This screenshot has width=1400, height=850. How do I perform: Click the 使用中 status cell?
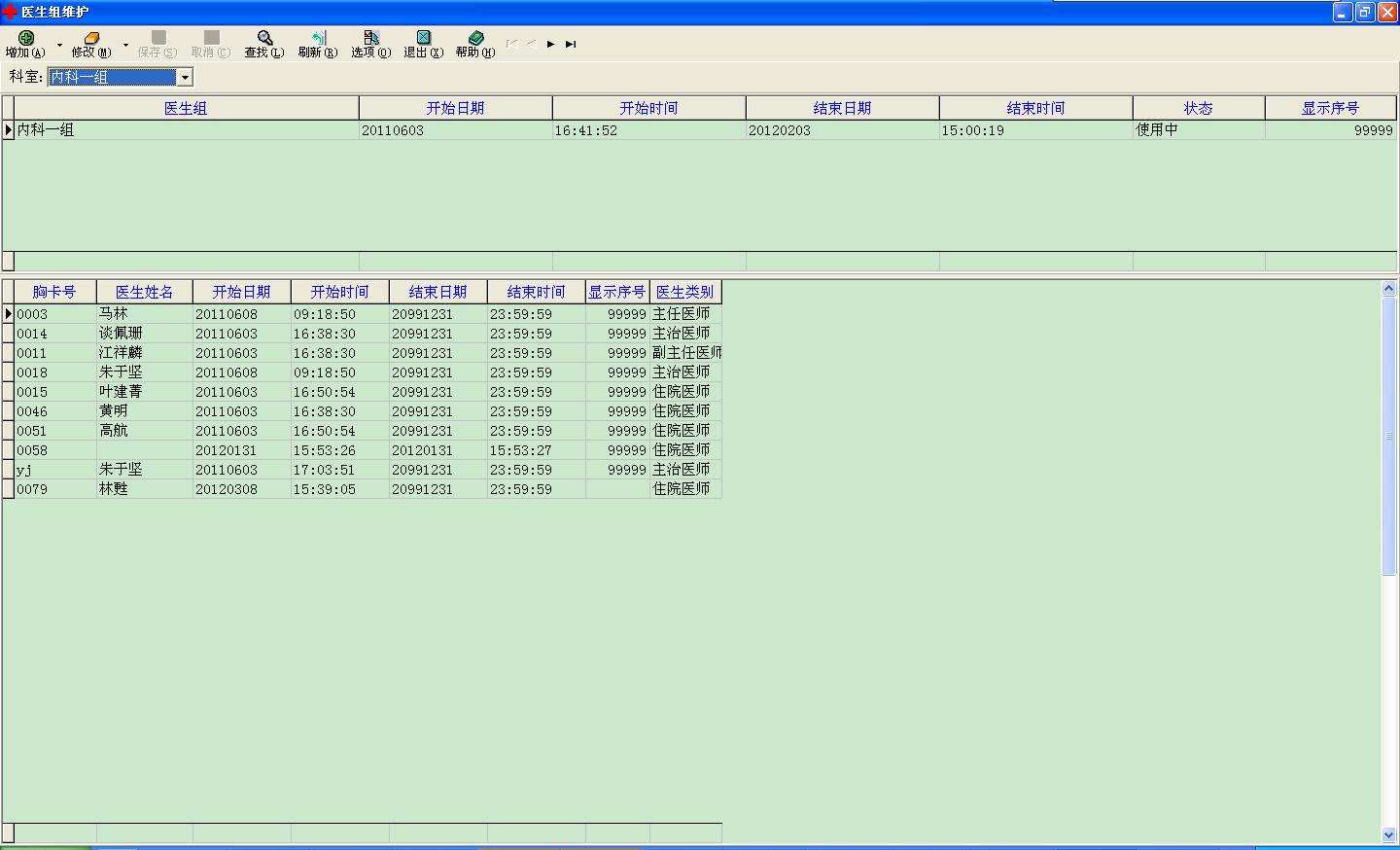pyautogui.click(x=1199, y=129)
